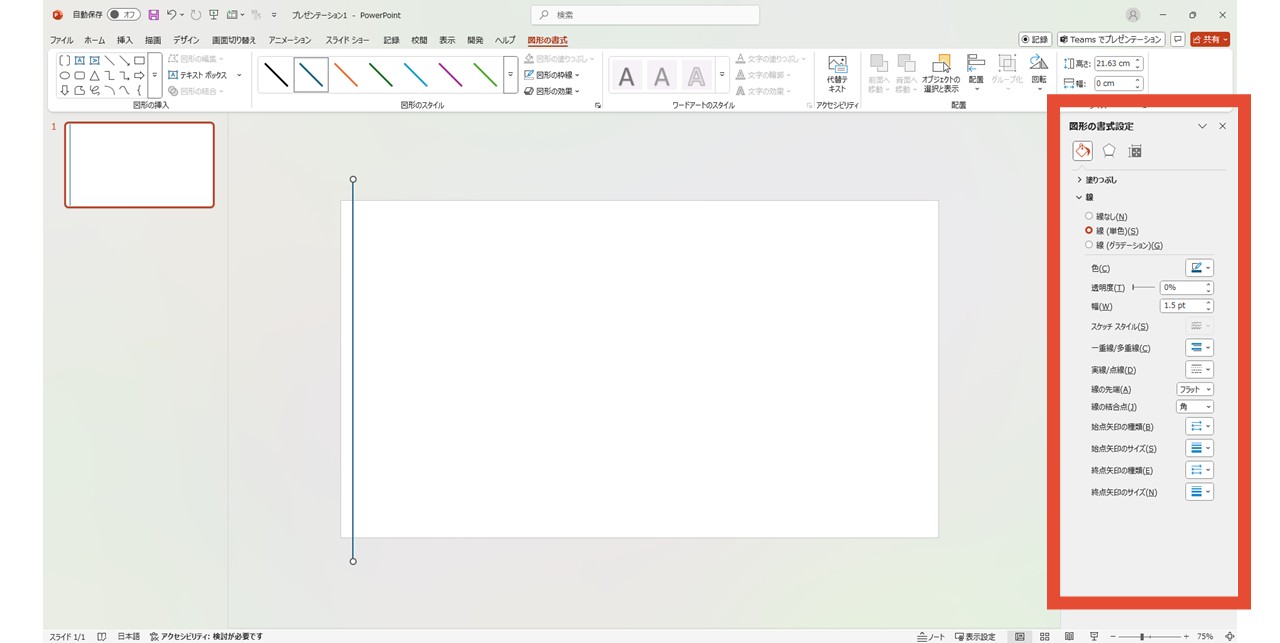Open the アニメーション ribbon tab
Viewport: 1280px width, 643px height.
(290, 40)
